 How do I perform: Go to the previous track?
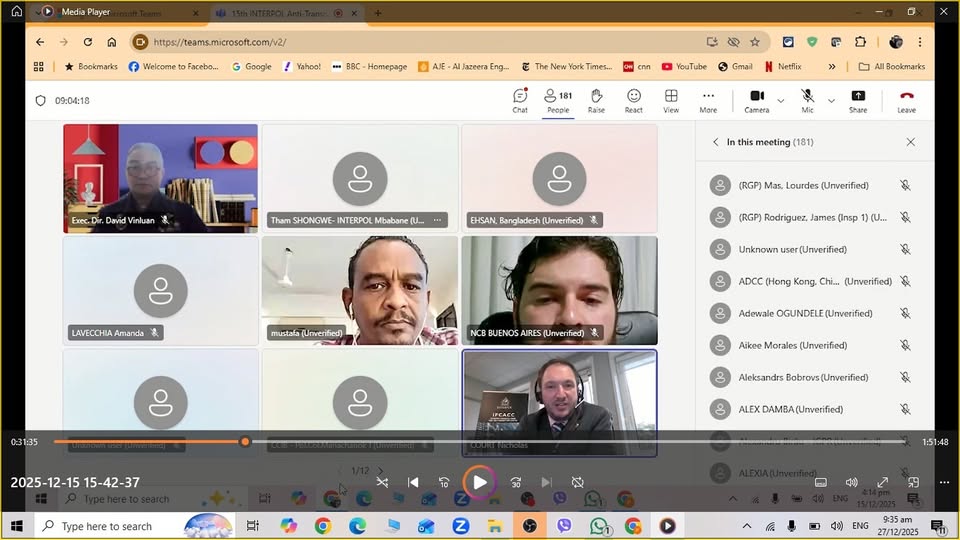[413, 482]
